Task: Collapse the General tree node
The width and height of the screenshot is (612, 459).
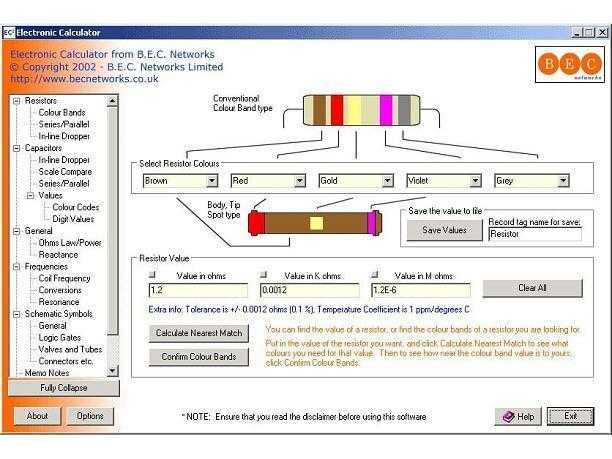Action: point(16,231)
